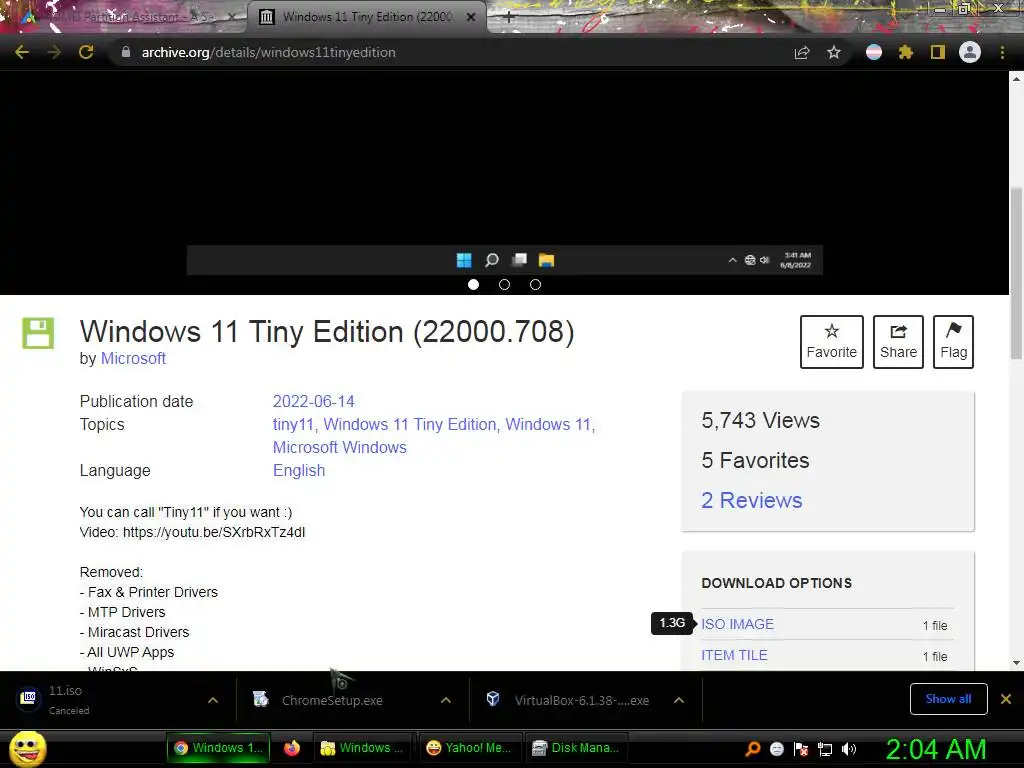
Task: Click the 'Windows 11,' topic link
Action: coord(550,424)
